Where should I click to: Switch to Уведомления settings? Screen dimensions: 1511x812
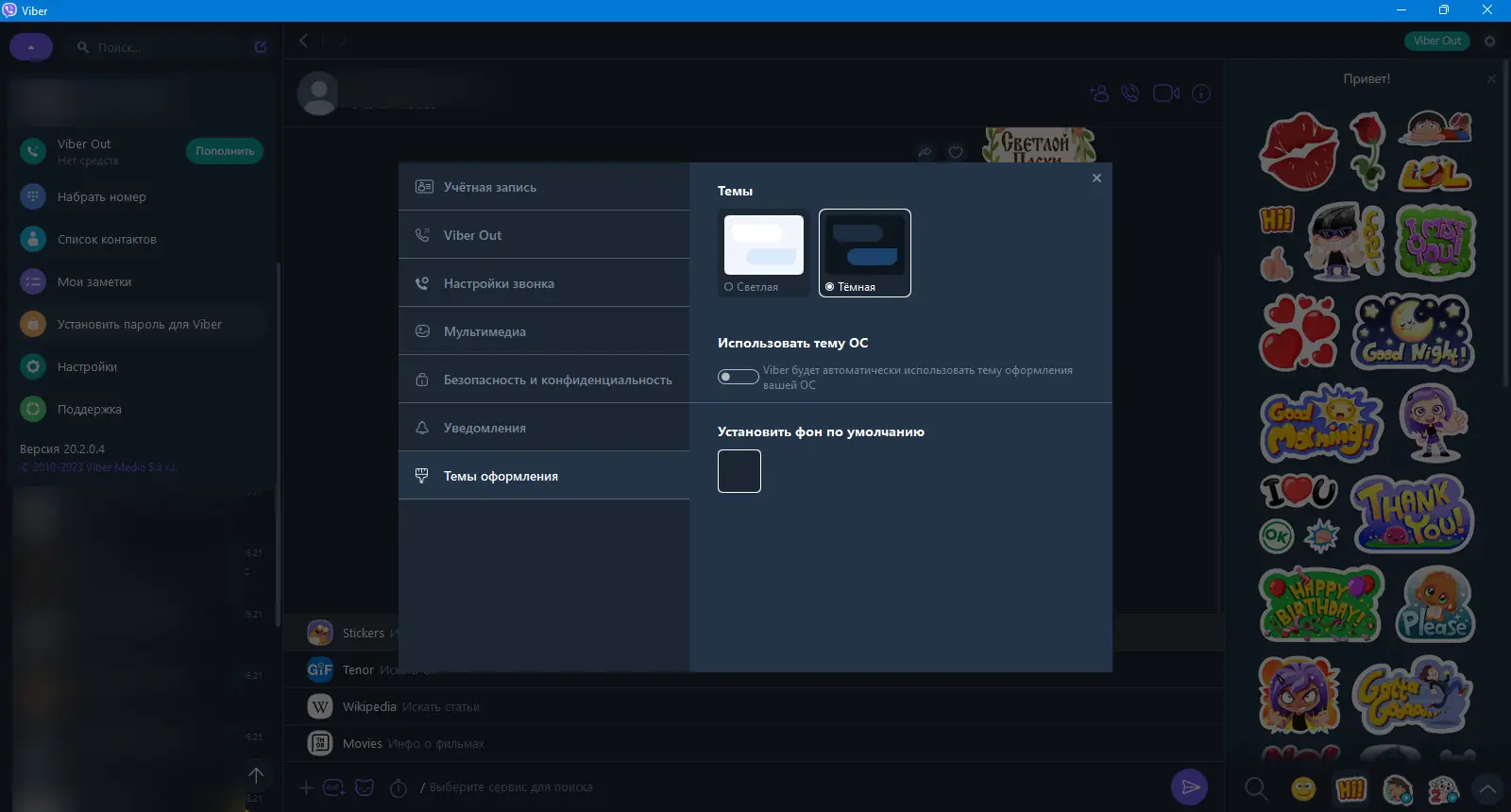(544, 428)
